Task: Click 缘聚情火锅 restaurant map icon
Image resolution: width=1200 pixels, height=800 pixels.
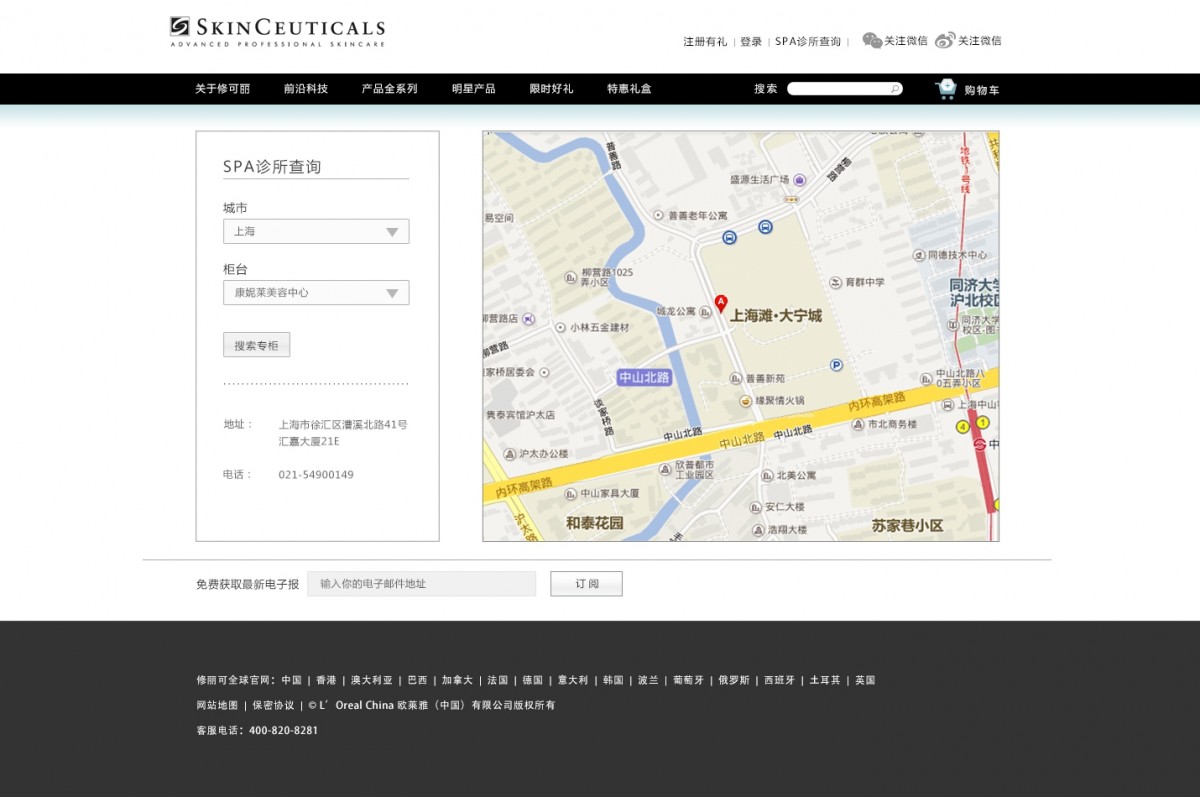Action: coord(746,401)
